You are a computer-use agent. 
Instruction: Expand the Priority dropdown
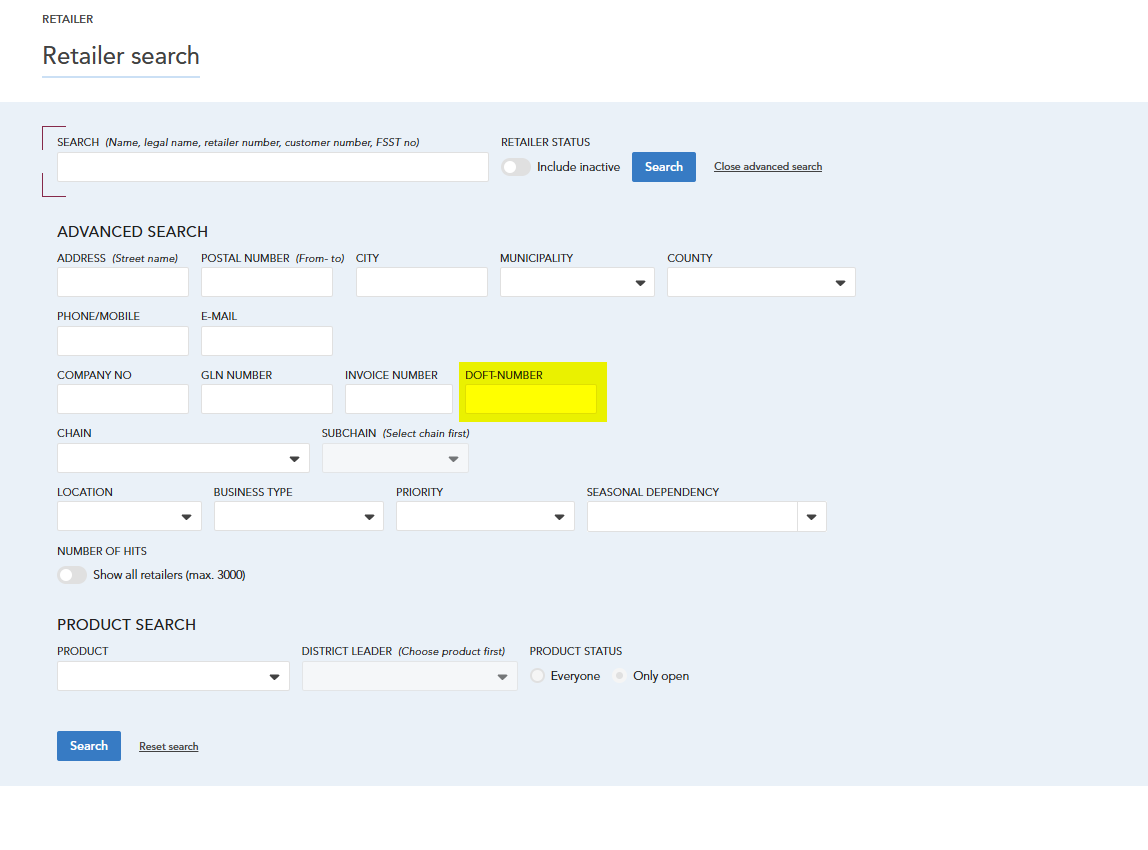pos(485,516)
